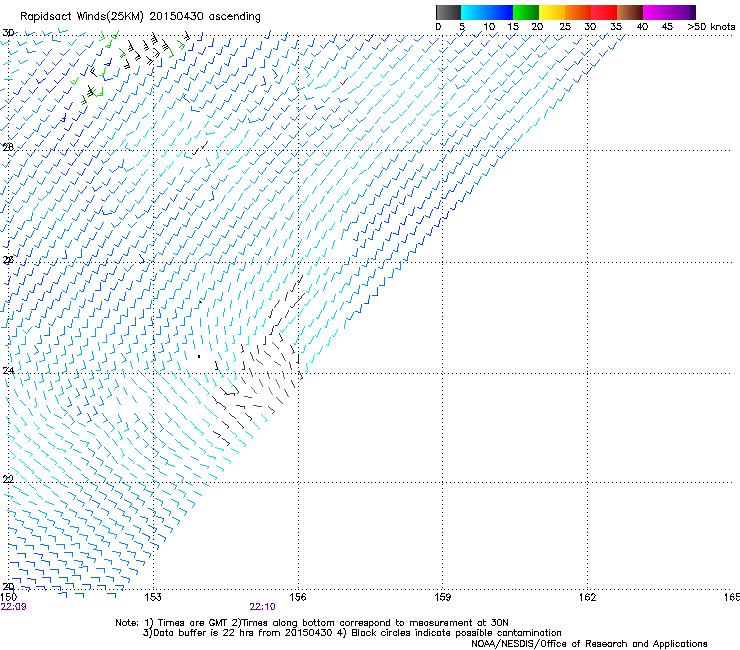Click the '35' legend scale label

click(x=616, y=27)
